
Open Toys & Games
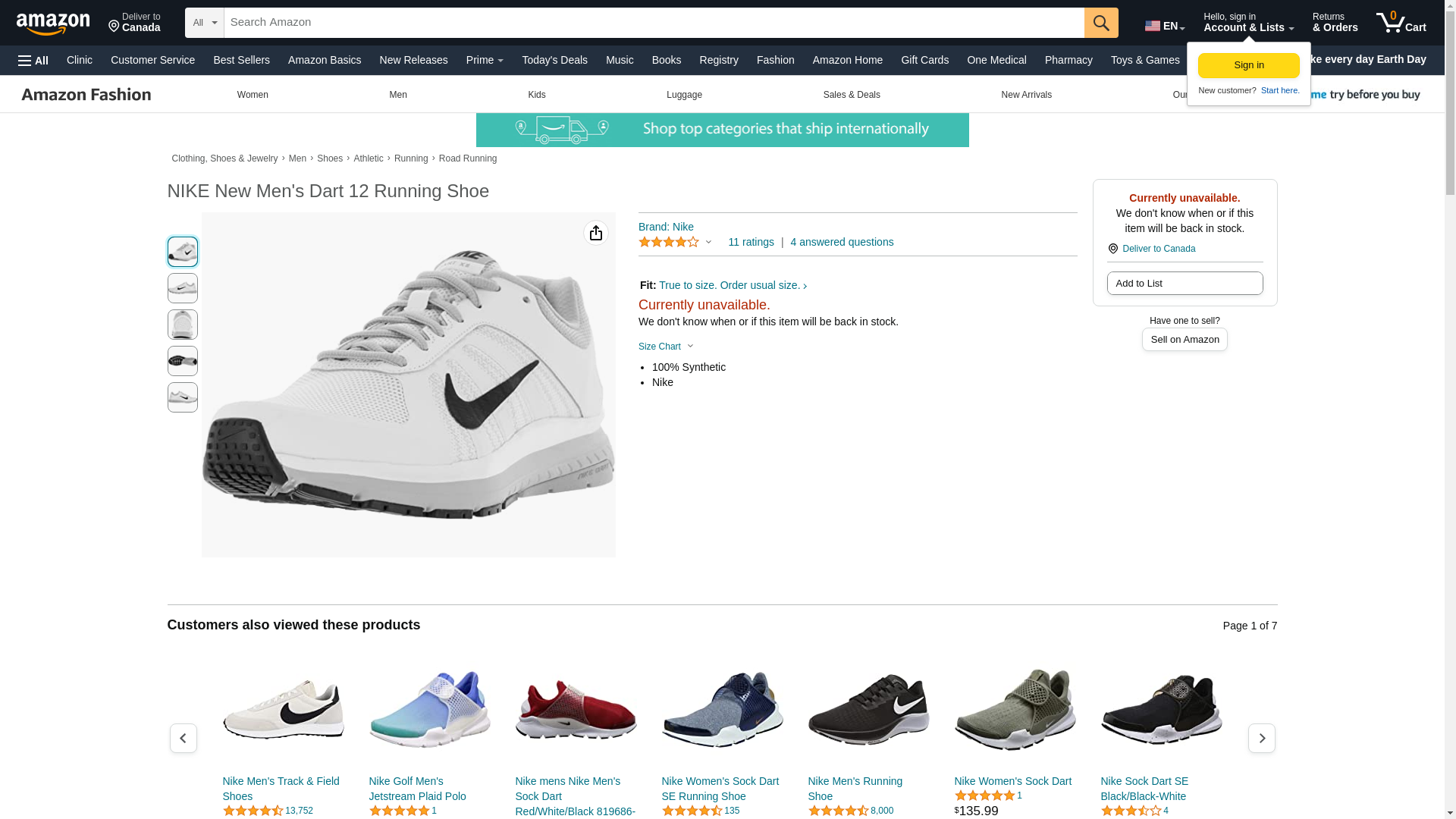coord(1145,60)
